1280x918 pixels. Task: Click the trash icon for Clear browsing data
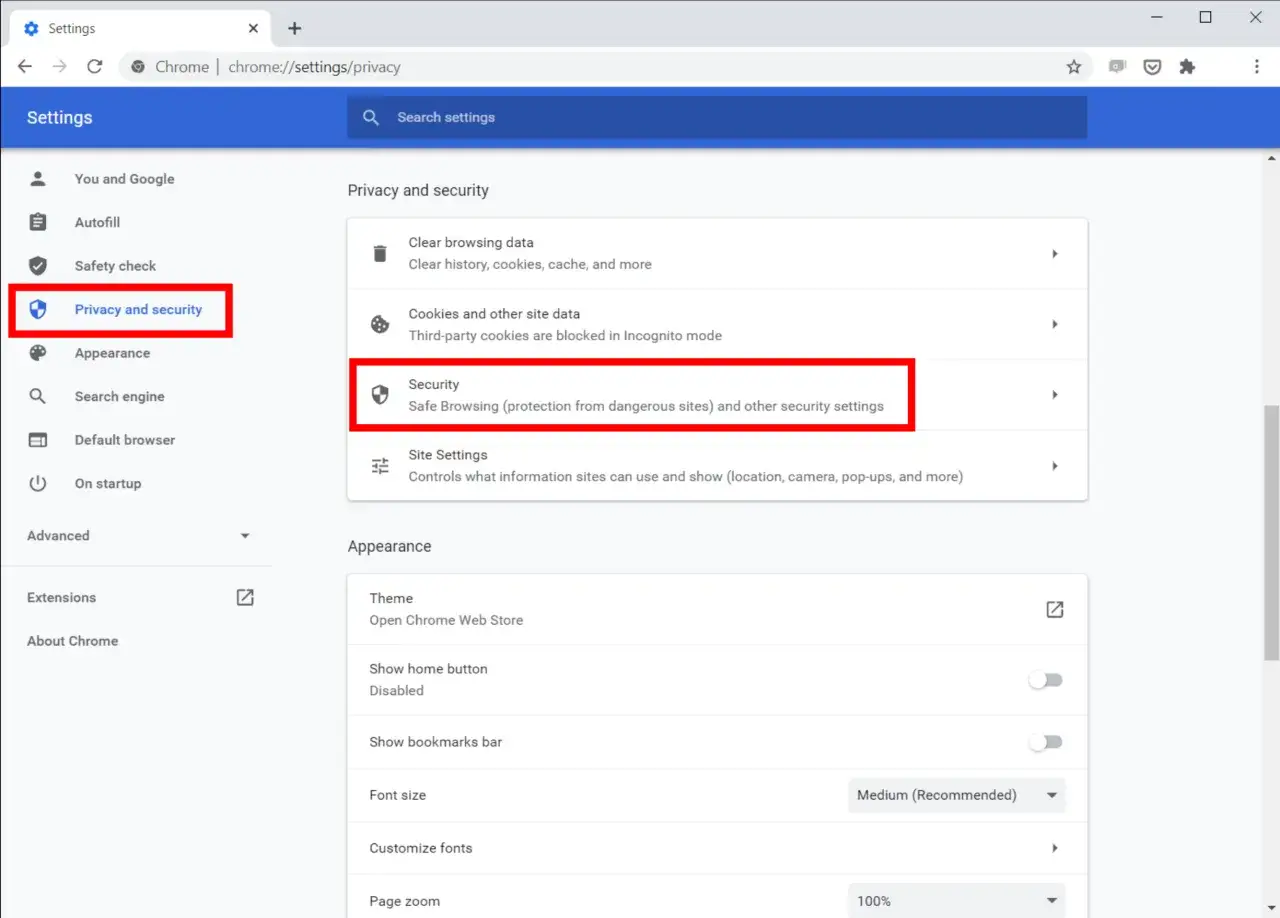pos(380,253)
